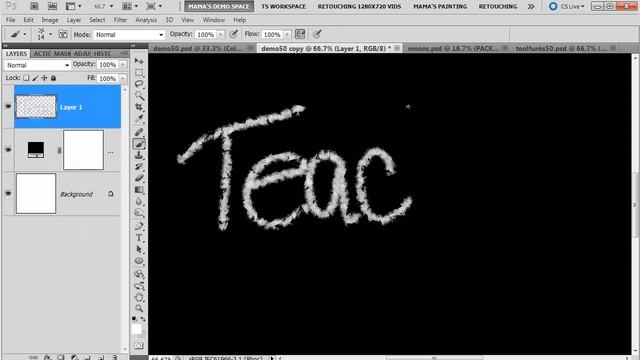640x360 pixels.
Task: Switch to RETOUCHING 1280X720 VIDS workspace
Action: point(360,6)
